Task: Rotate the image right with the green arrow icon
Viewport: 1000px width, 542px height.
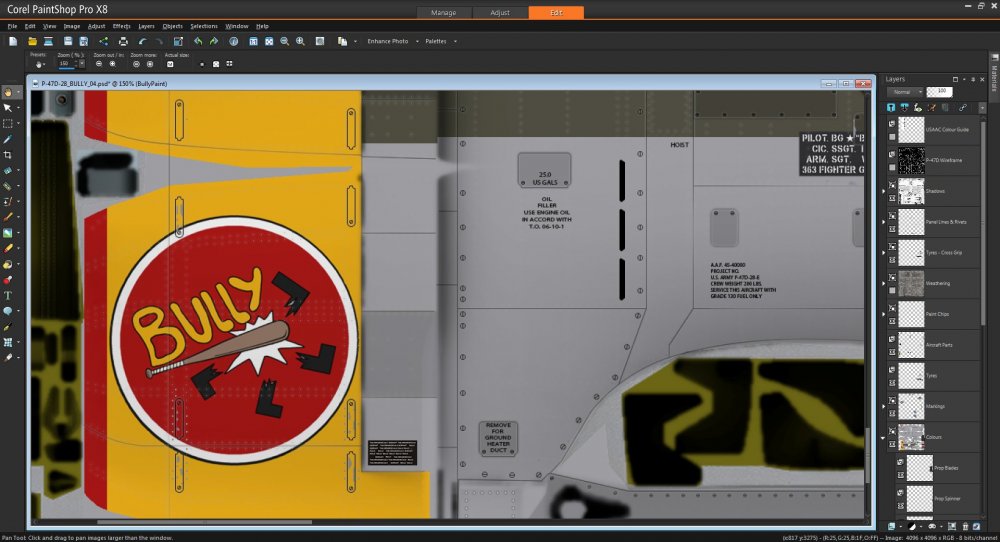Action: 214,41
